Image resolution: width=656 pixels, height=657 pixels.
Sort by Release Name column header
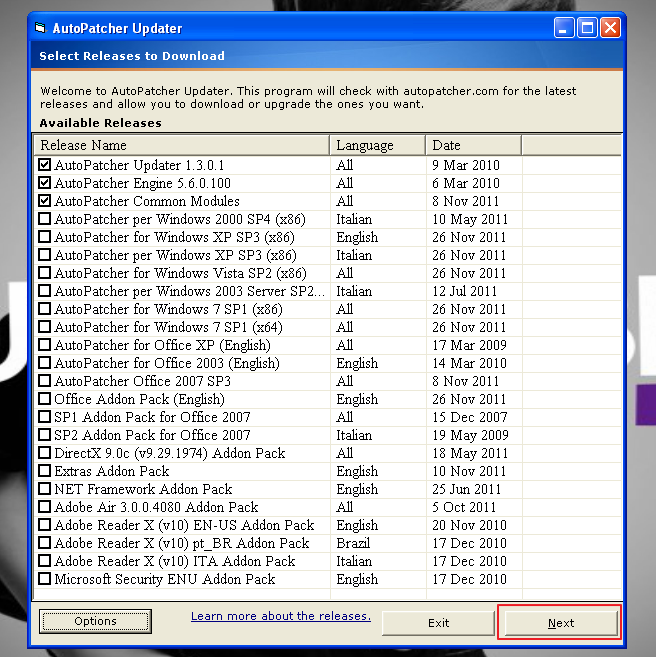pyautogui.click(x=181, y=145)
